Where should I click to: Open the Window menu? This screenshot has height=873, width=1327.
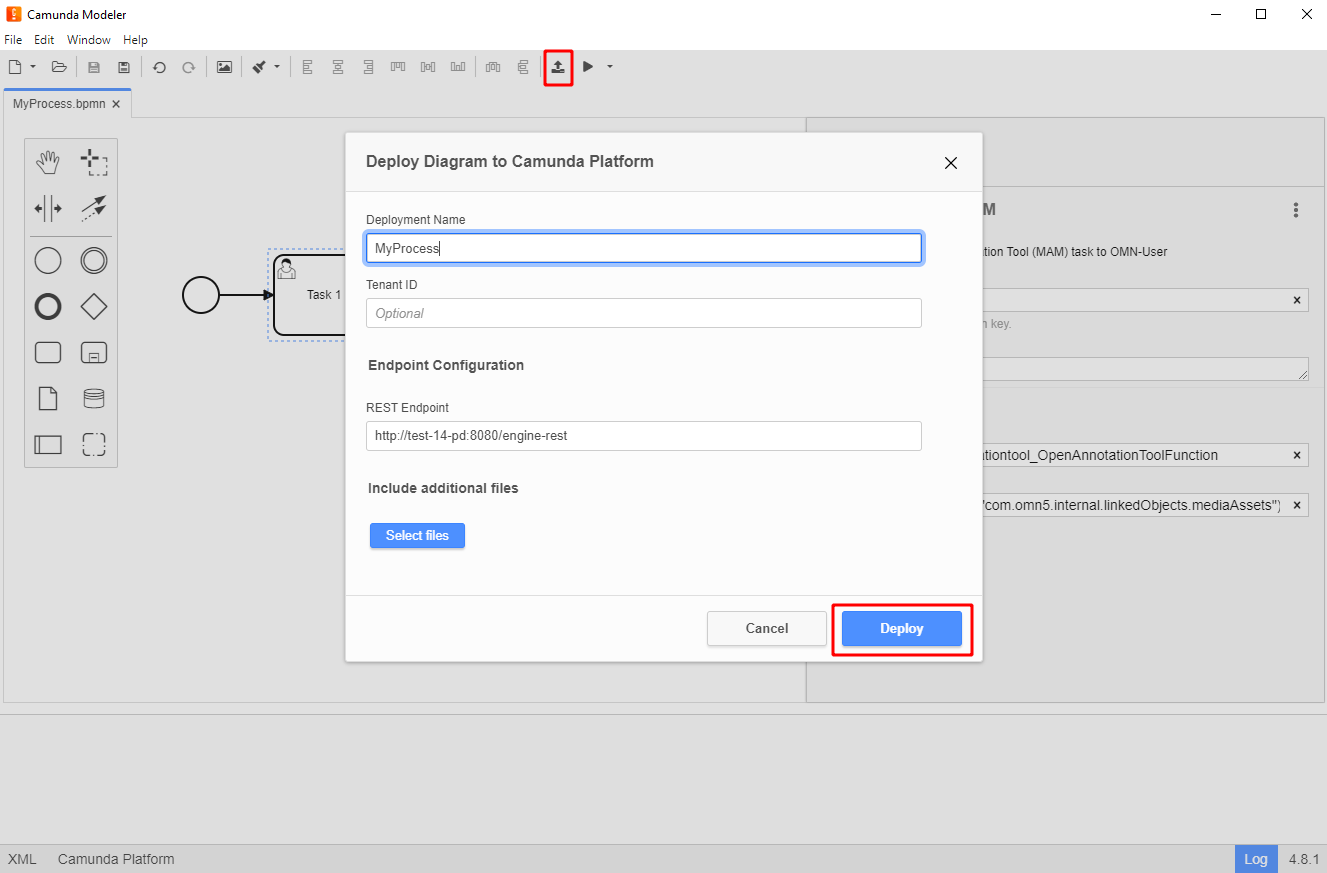pos(89,40)
